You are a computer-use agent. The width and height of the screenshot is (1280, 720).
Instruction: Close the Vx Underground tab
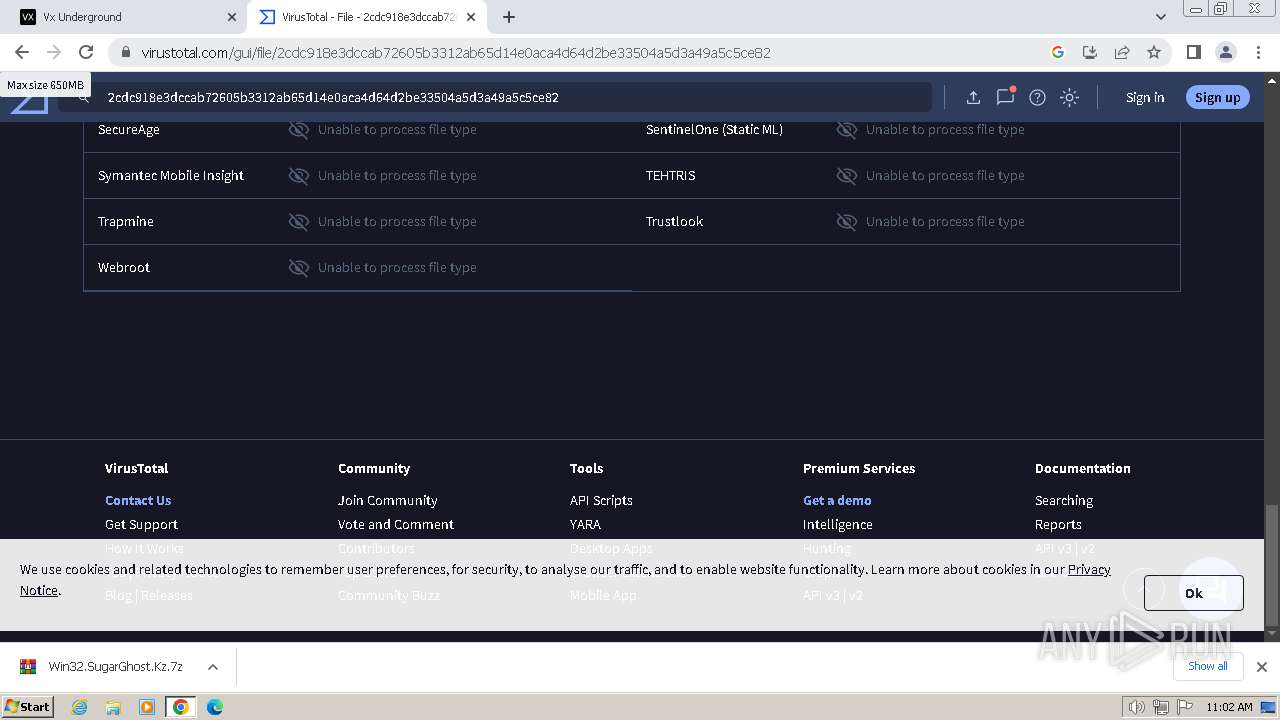pos(232,17)
